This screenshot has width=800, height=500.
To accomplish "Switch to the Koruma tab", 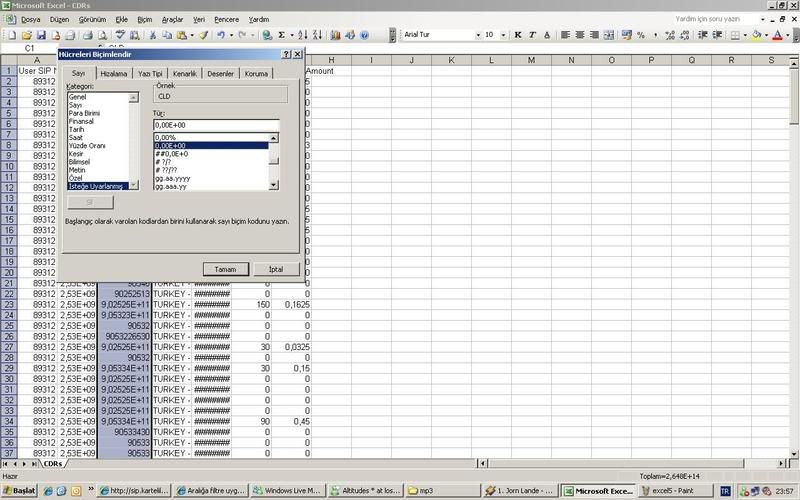I will 256,73.
